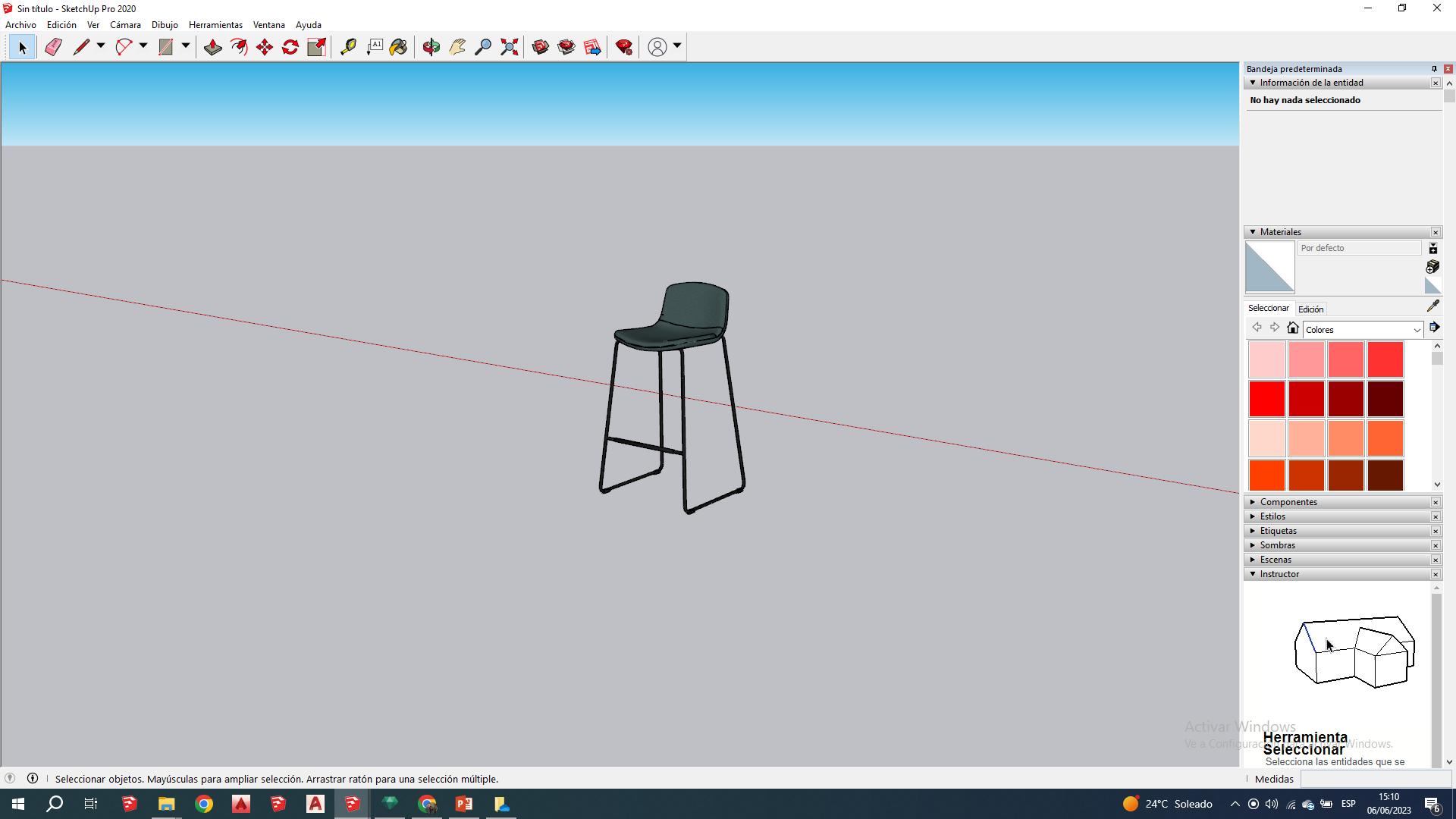Expand the Sombras panel
The height and width of the screenshot is (819, 1456).
pyautogui.click(x=1277, y=545)
